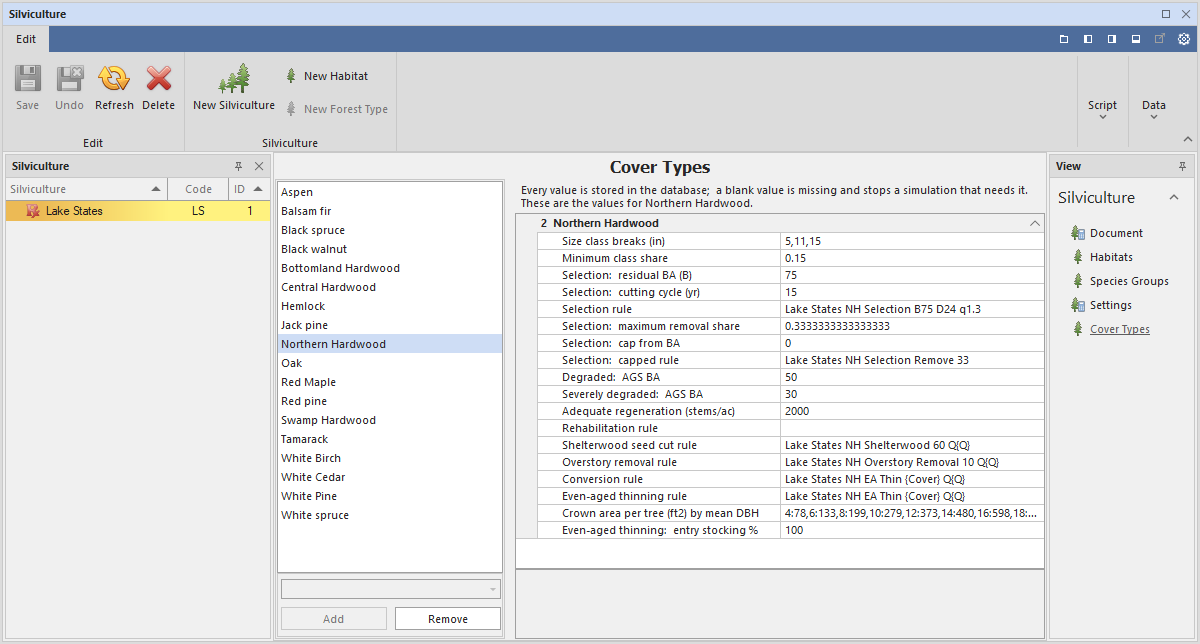Pin the View panel
The width and height of the screenshot is (1200, 644).
click(1183, 166)
